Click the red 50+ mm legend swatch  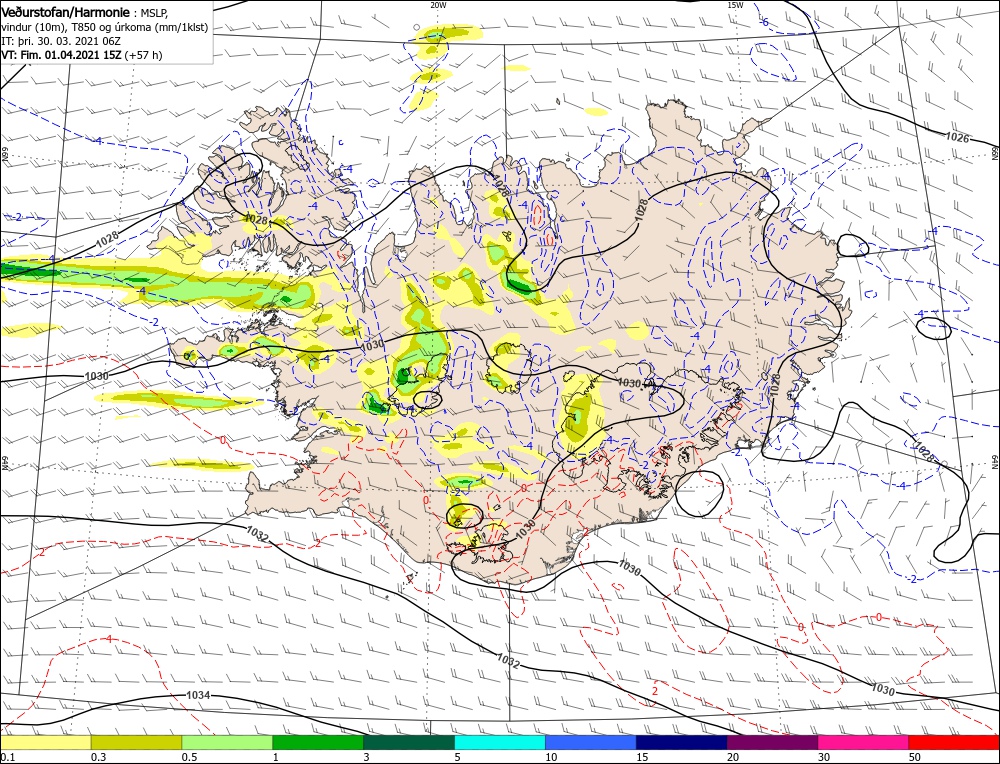(x=954, y=742)
